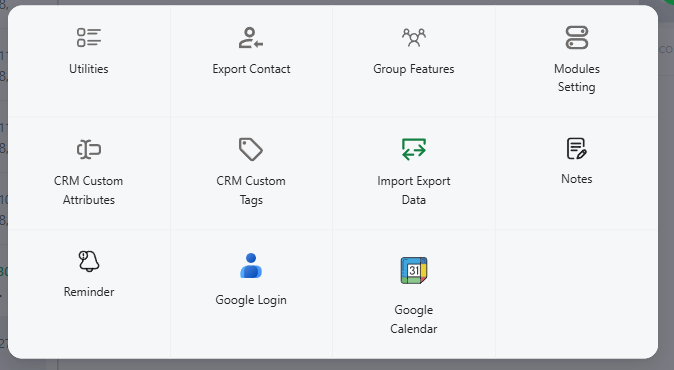Click the CRM Custom Attributes text

[x=89, y=190]
